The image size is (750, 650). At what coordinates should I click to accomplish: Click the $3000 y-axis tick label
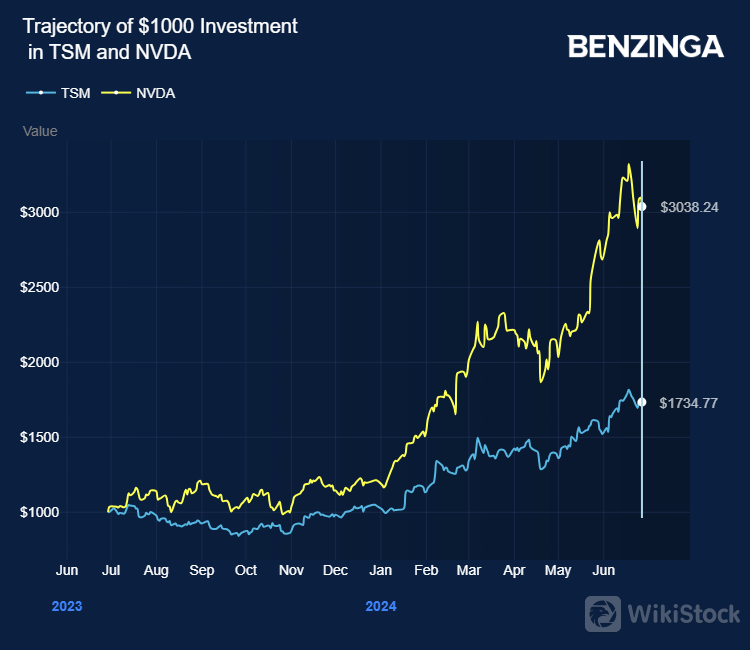pos(40,212)
